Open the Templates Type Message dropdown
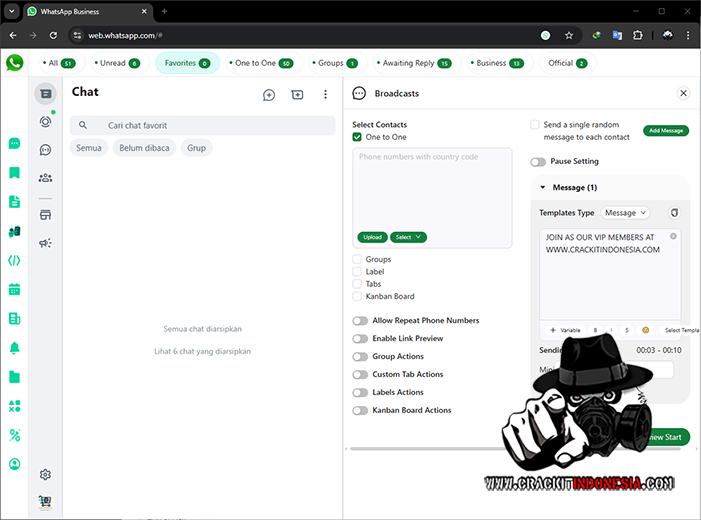701x520 pixels. coord(625,213)
